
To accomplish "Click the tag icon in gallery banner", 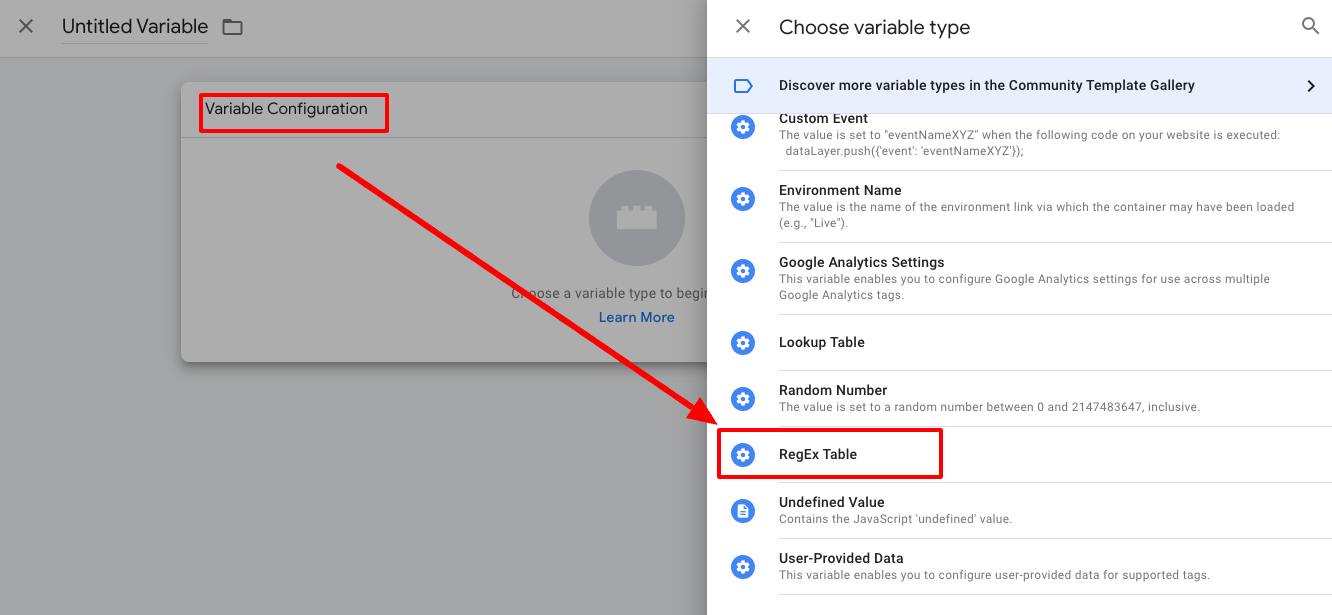I will click(743, 86).
